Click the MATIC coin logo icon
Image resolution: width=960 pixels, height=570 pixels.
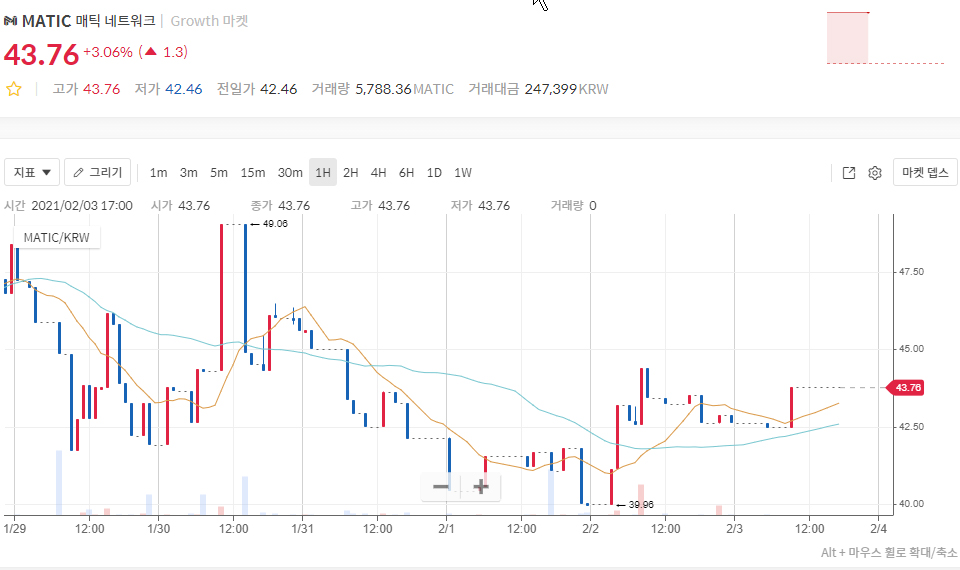[x=10, y=21]
